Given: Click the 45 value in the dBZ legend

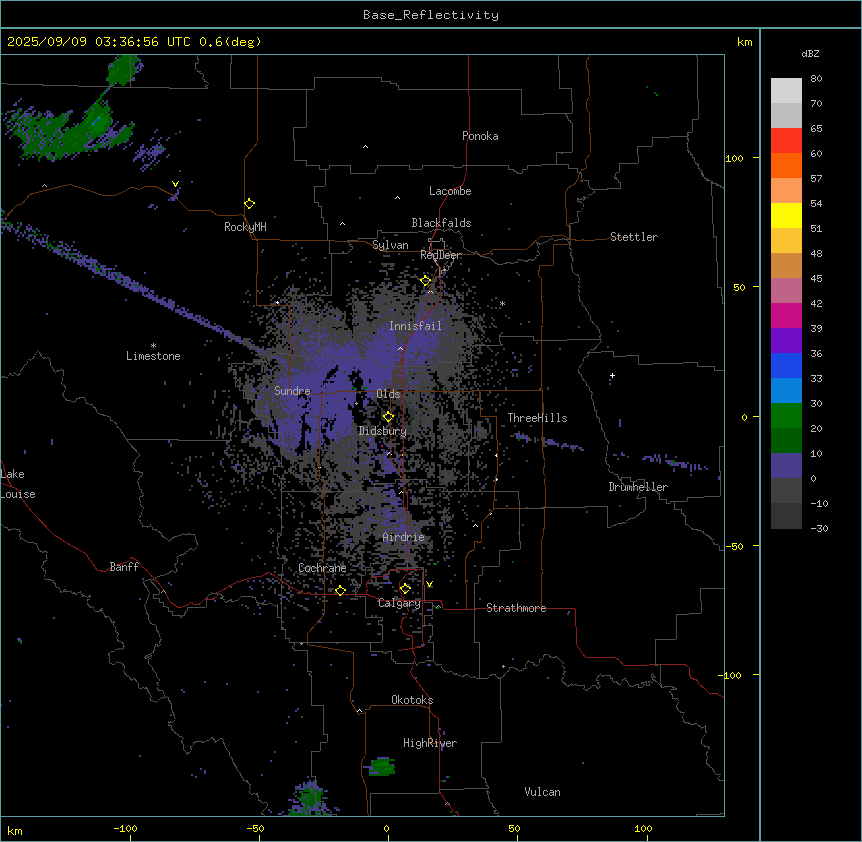Looking at the screenshot, I should click(x=816, y=278).
